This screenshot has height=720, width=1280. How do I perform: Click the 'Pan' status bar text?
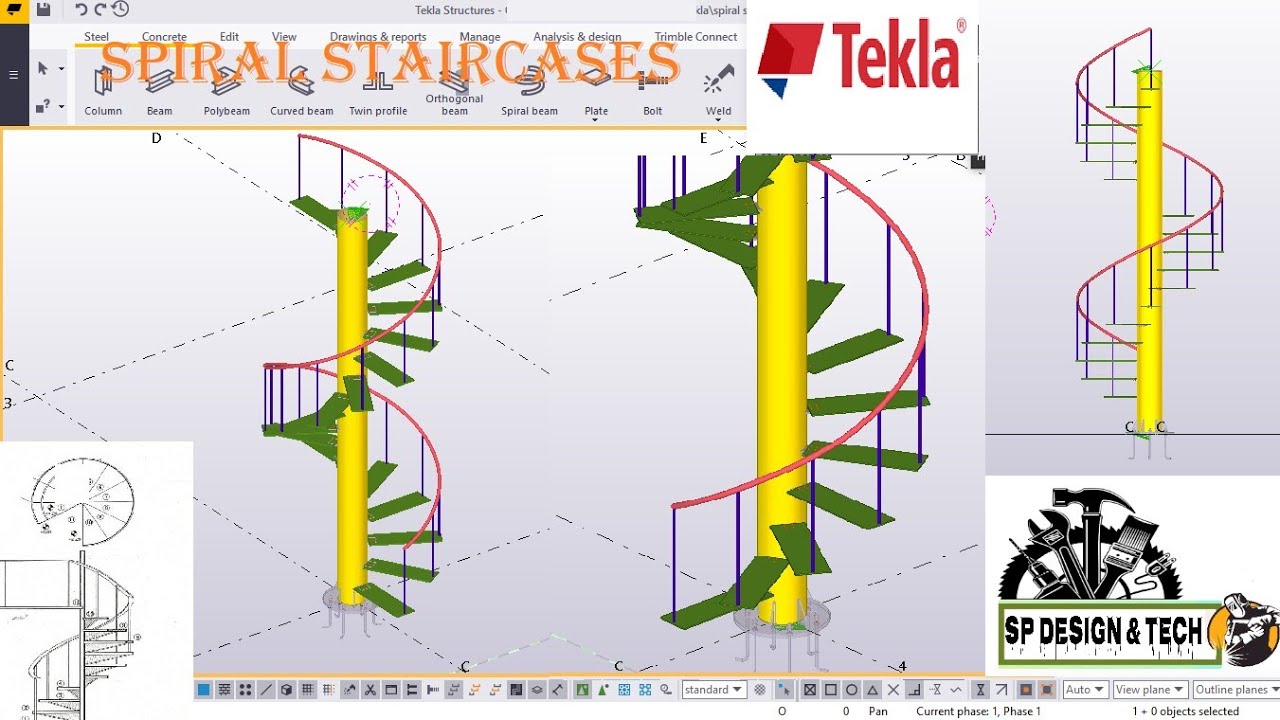click(x=878, y=712)
